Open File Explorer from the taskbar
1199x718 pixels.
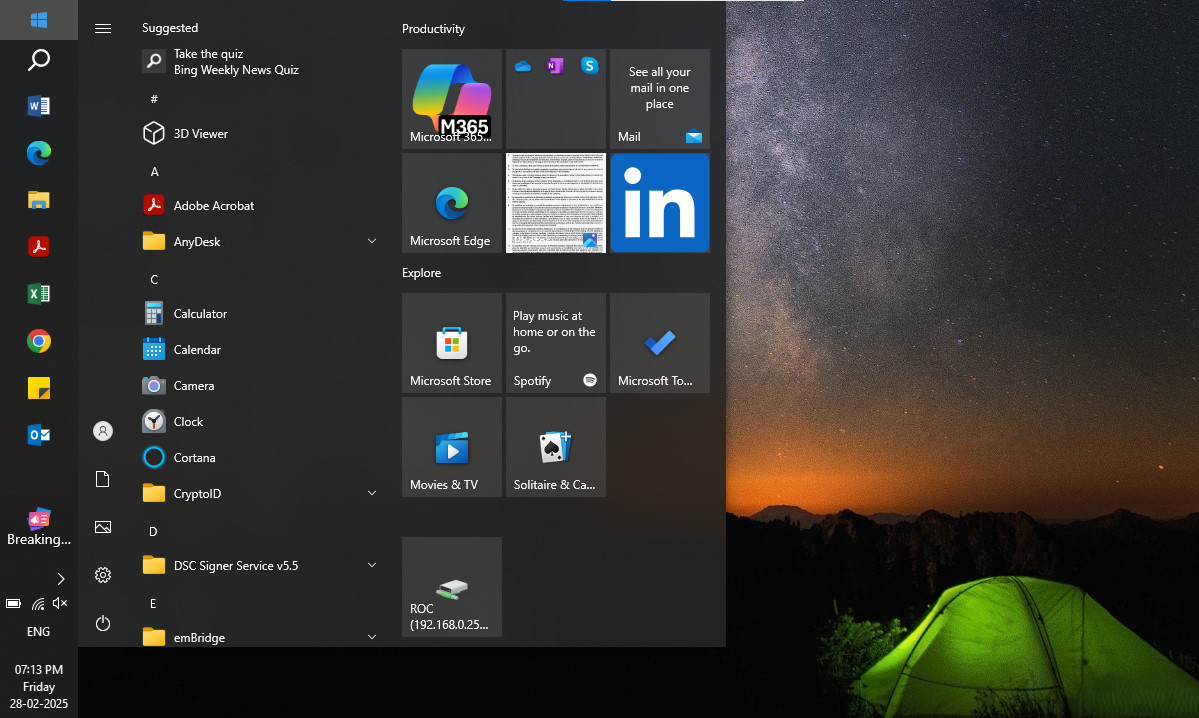(38, 200)
